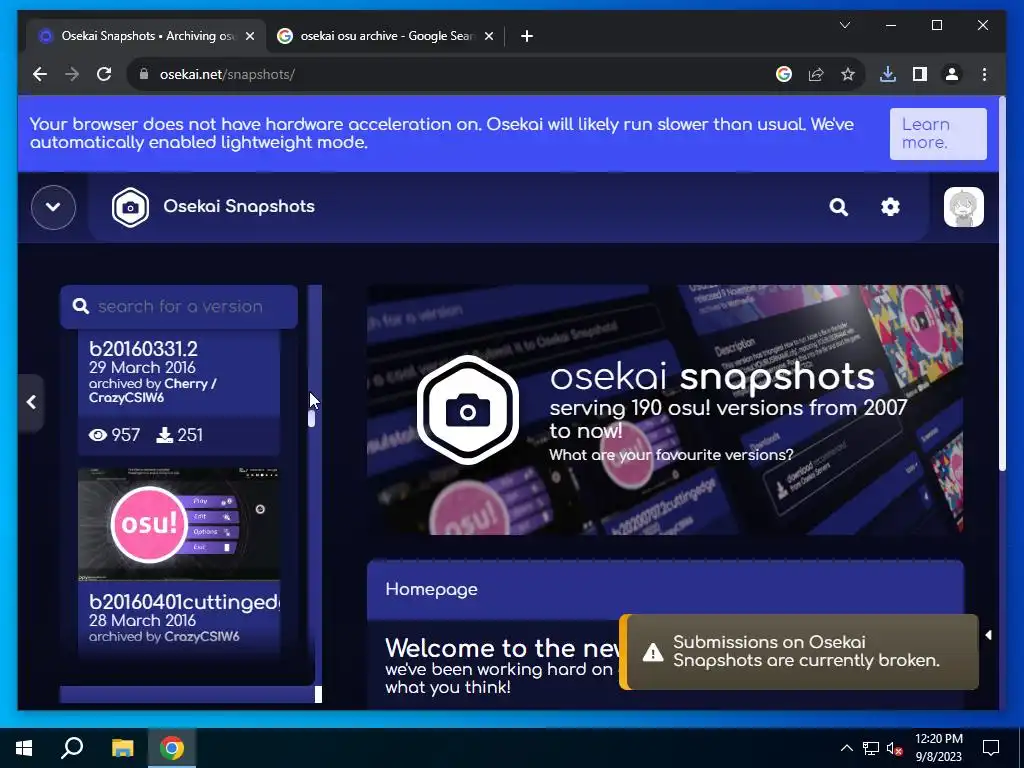The image size is (1024, 768).
Task: Reload the current page
Action: click(x=104, y=74)
